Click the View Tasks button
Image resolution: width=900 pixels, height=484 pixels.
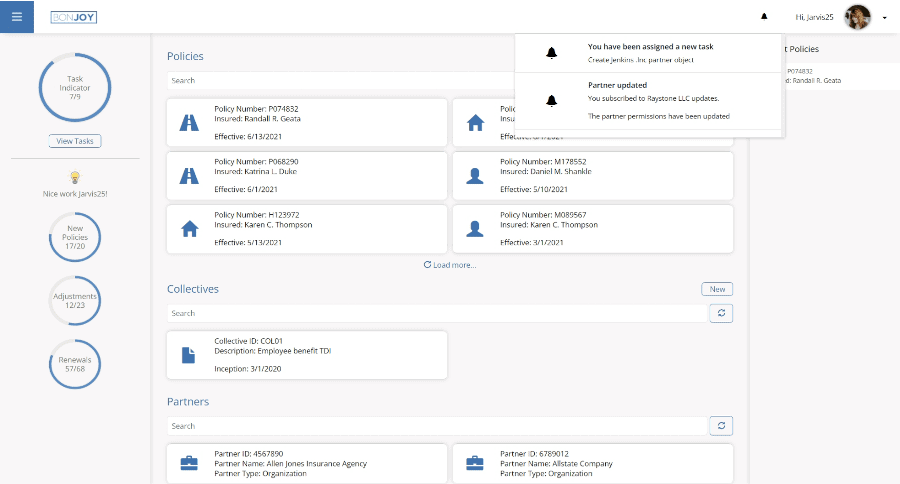pos(75,141)
